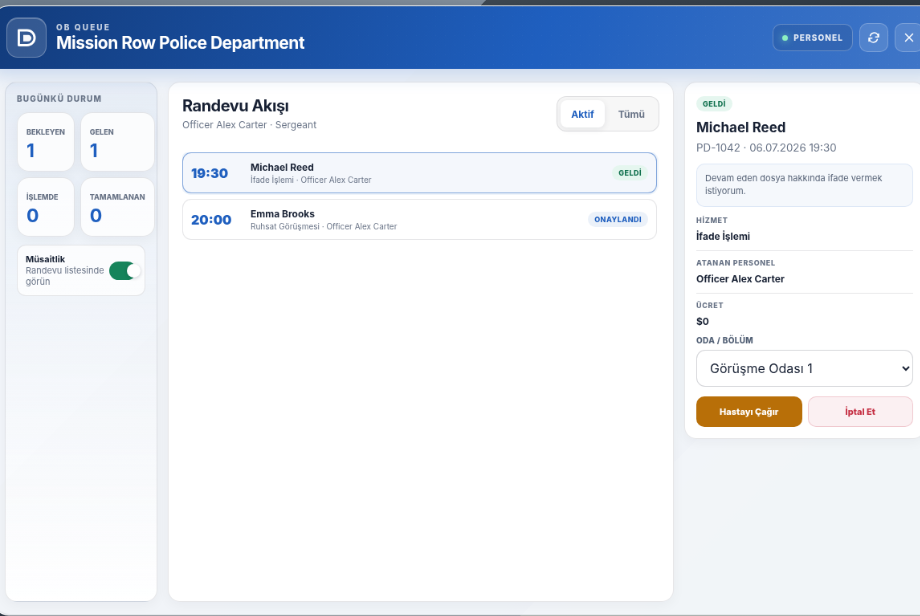920x616 pixels.
Task: Click the 20:00 time label
Action: coord(211,219)
